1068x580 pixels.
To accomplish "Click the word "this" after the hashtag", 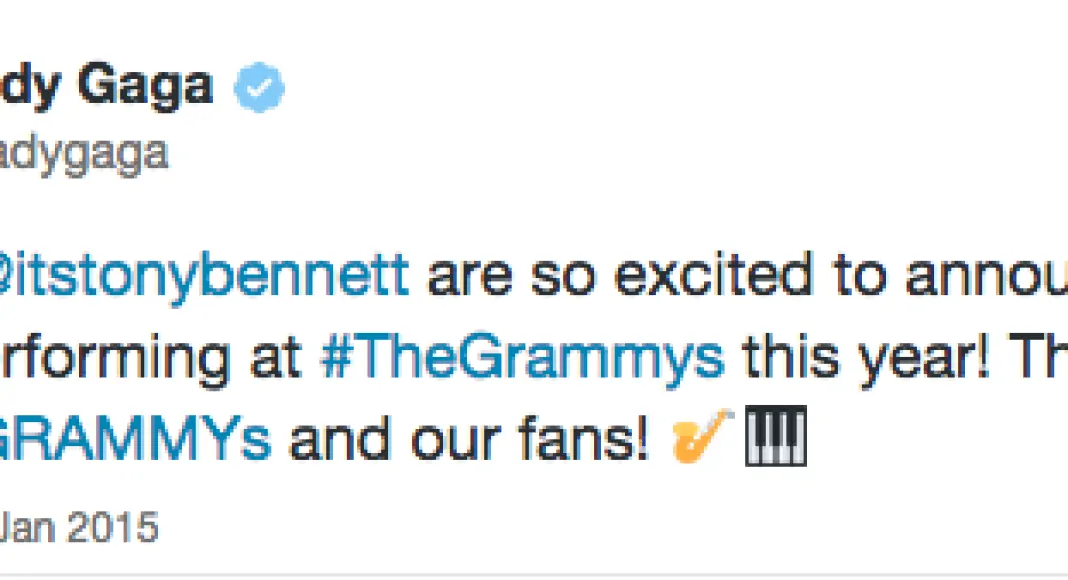I will [790, 357].
